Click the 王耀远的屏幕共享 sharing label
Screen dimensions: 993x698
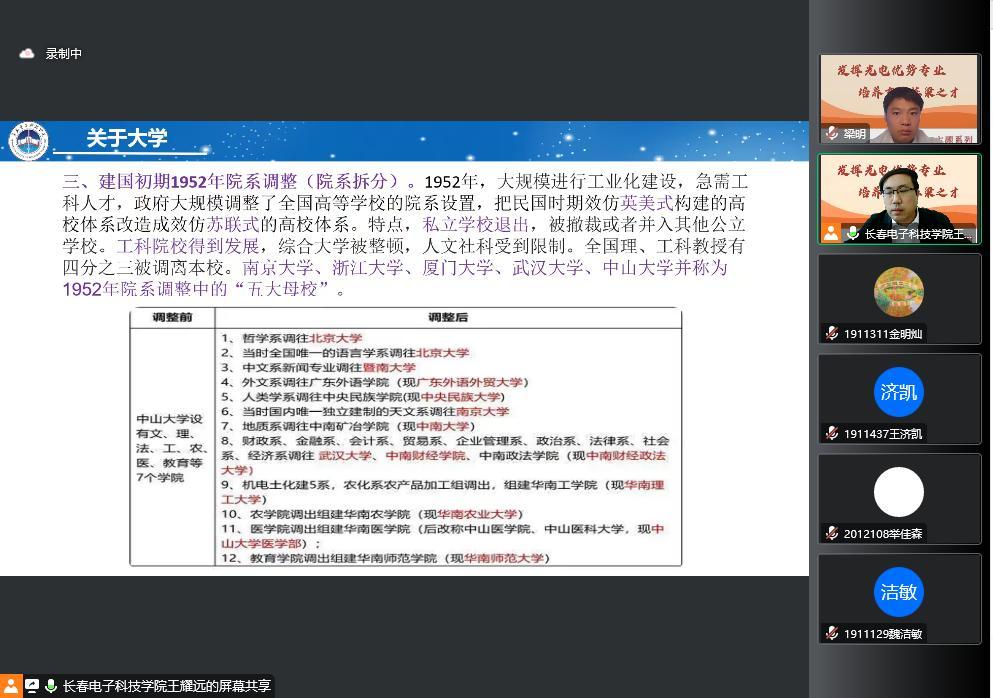click(x=166, y=686)
